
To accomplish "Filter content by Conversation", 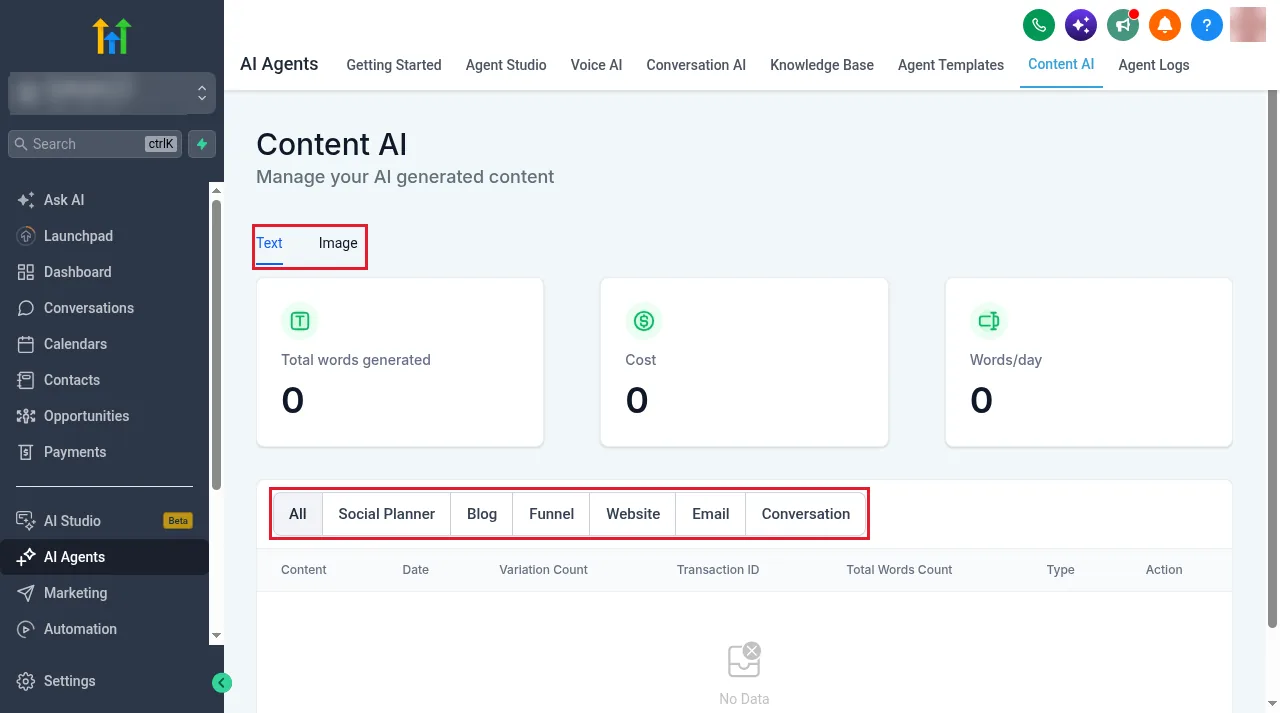I will [x=806, y=514].
